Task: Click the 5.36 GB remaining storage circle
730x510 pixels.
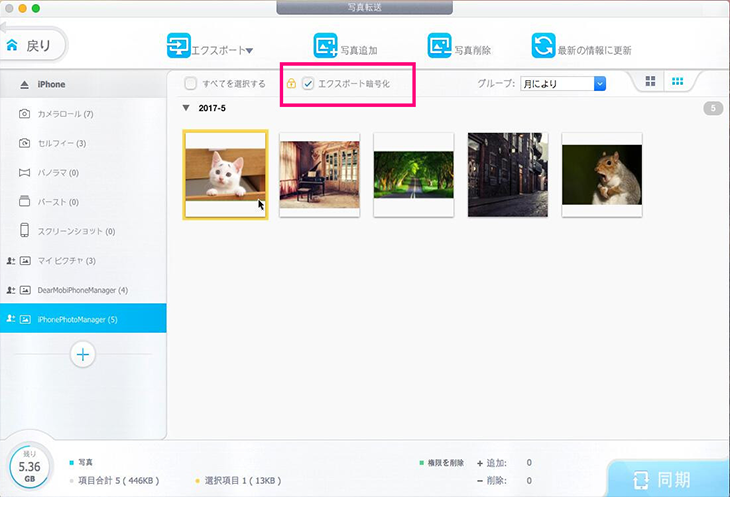Action: pyautogui.click(x=29, y=466)
